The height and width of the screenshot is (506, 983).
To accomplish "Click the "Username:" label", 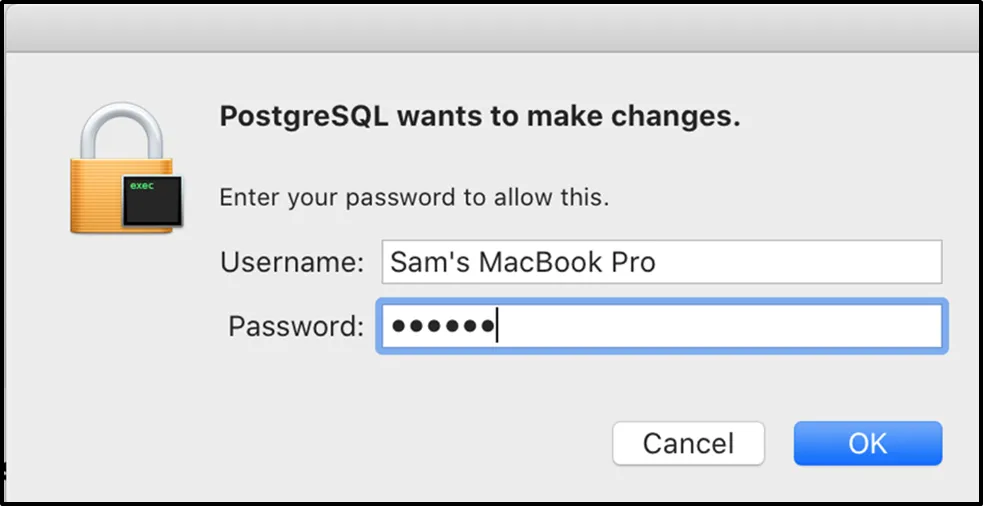I will pyautogui.click(x=292, y=263).
